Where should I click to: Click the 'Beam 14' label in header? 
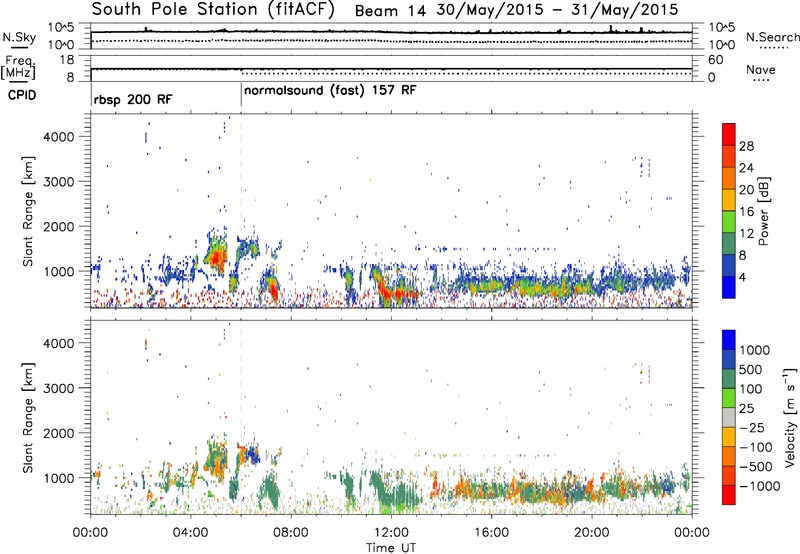(390, 11)
